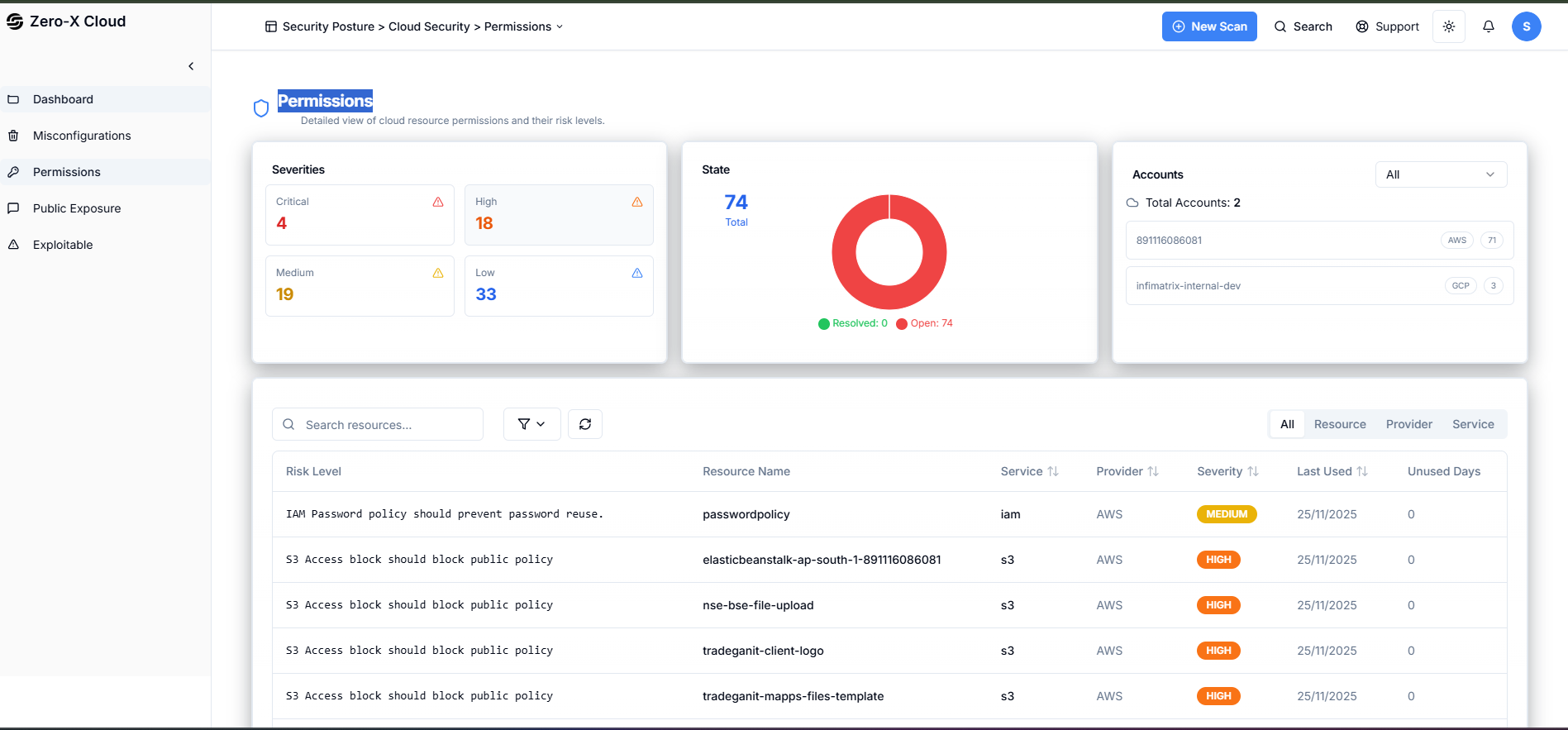Switch to the All tab
The width and height of the screenshot is (1568, 730).
1287,424
